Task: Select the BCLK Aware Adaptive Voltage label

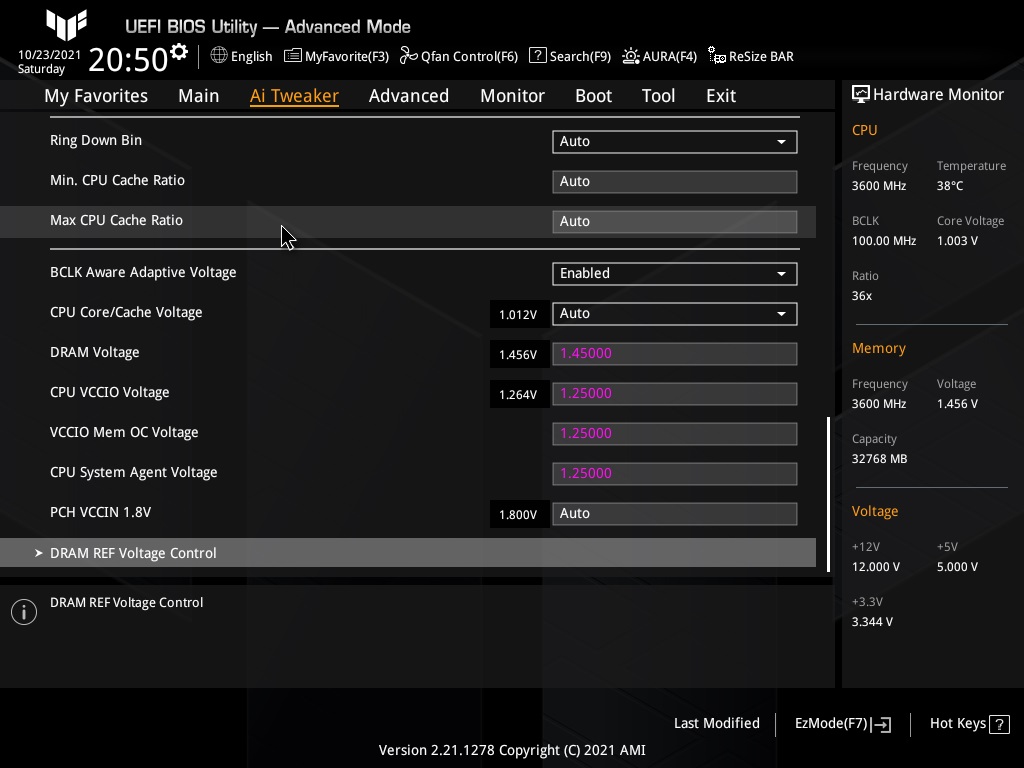Action: [143, 272]
